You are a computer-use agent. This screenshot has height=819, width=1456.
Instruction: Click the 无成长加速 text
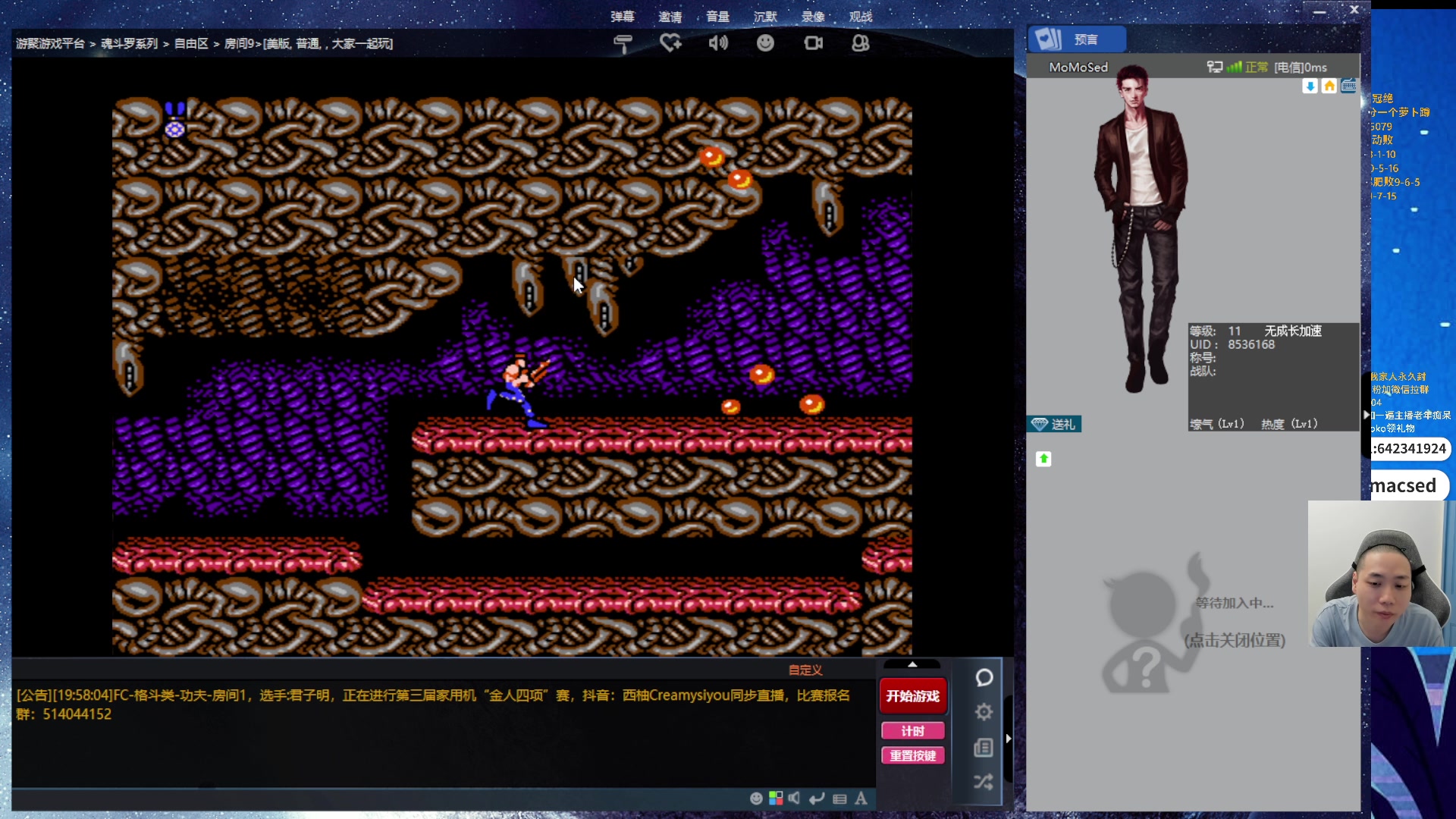(x=1293, y=331)
